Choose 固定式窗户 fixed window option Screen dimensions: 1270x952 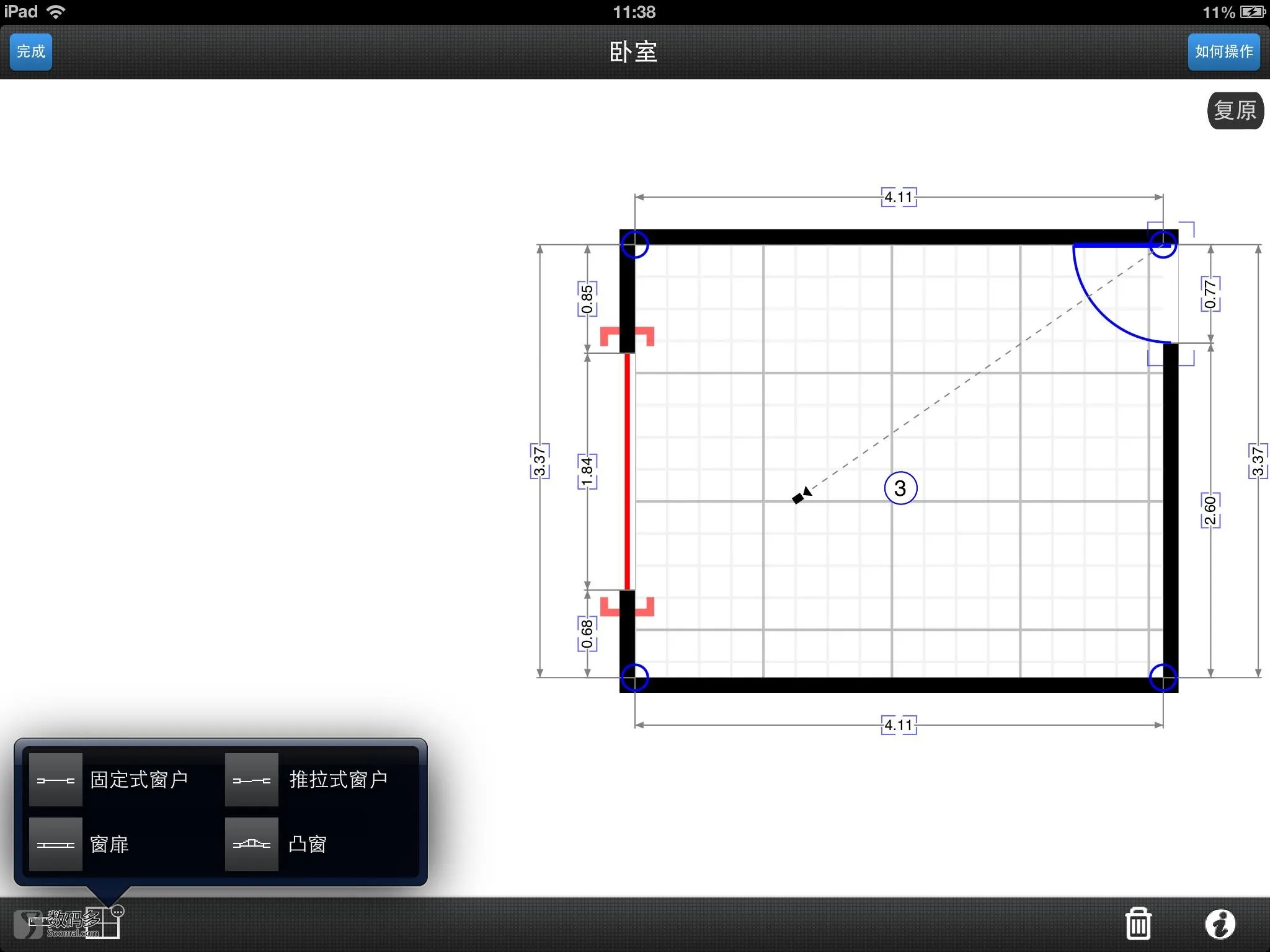coord(110,780)
